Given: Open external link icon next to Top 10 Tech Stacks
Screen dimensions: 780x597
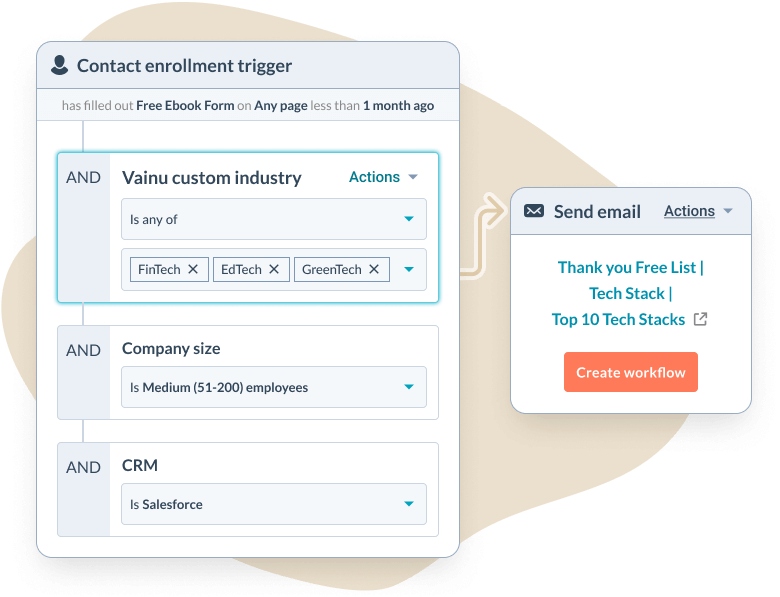Looking at the screenshot, I should [701, 319].
